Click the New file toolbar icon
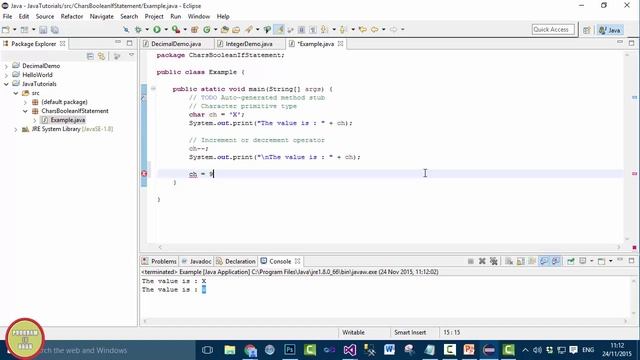This screenshot has height=360, width=640. pos(6,29)
